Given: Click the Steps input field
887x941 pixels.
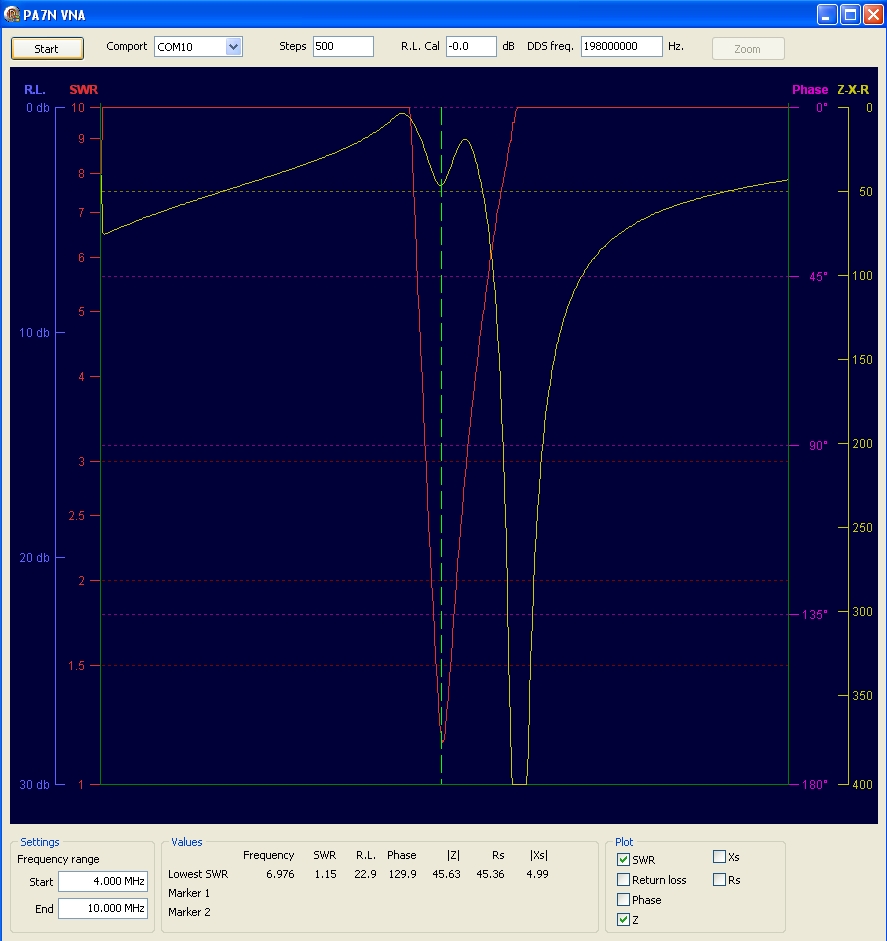Looking at the screenshot, I should pyautogui.click(x=342, y=47).
